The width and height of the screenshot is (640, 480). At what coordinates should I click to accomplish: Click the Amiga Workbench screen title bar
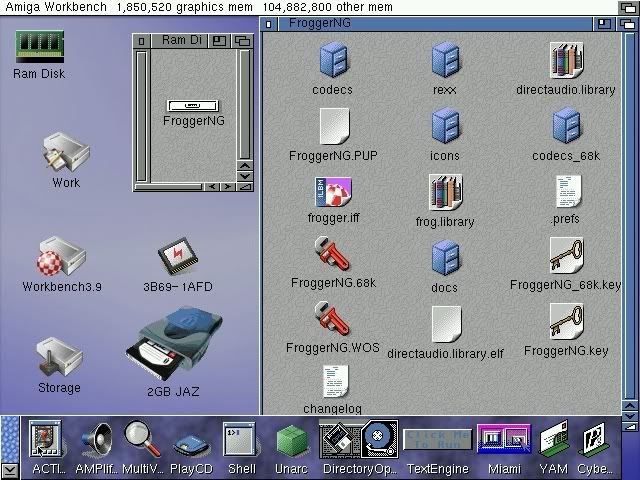300,7
